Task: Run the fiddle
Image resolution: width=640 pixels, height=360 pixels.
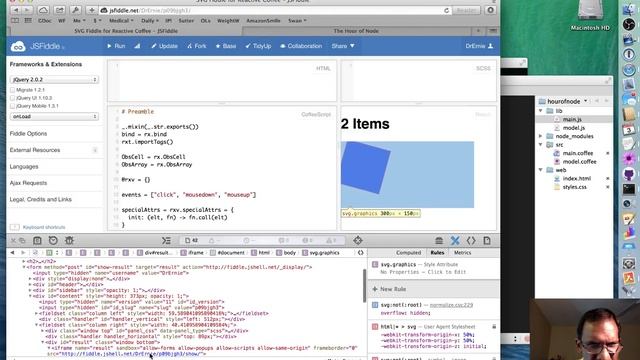Action: pos(116,46)
